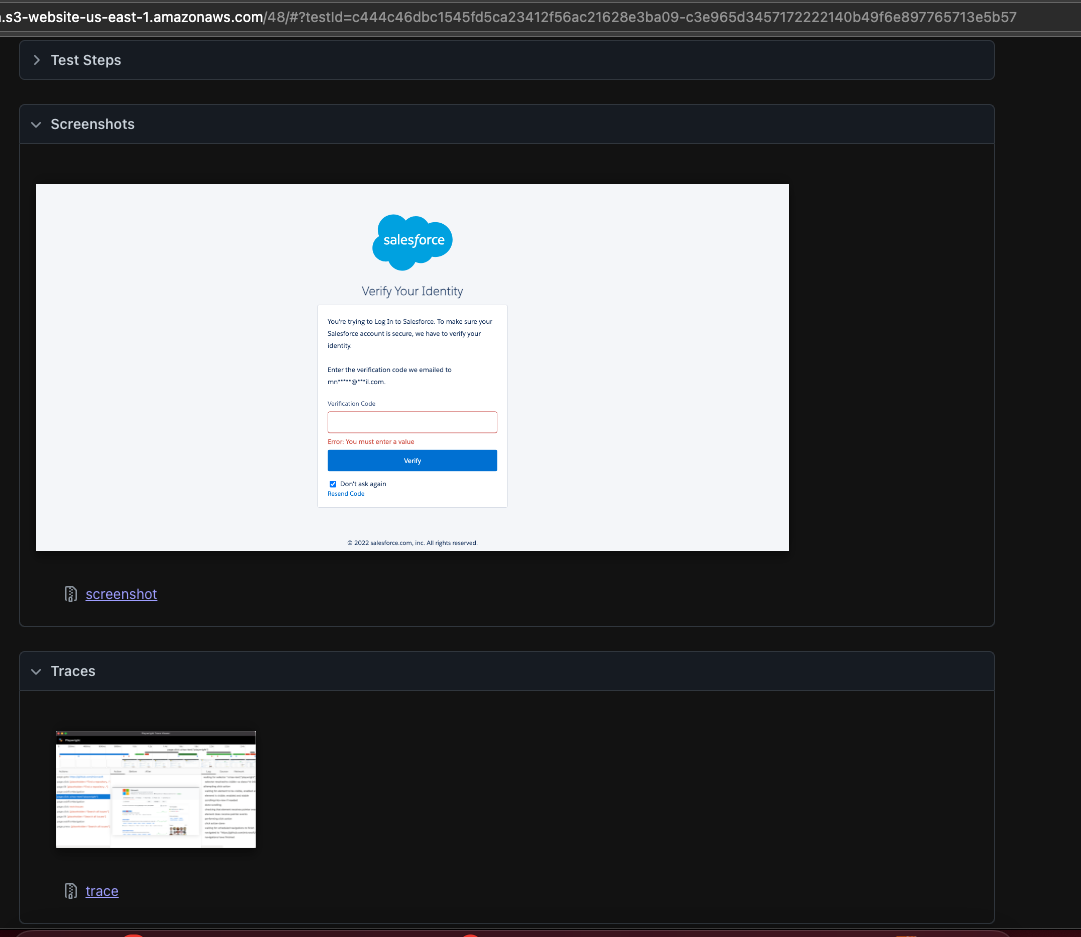Click the Traces heading text
This screenshot has width=1081, height=937.
73,672
